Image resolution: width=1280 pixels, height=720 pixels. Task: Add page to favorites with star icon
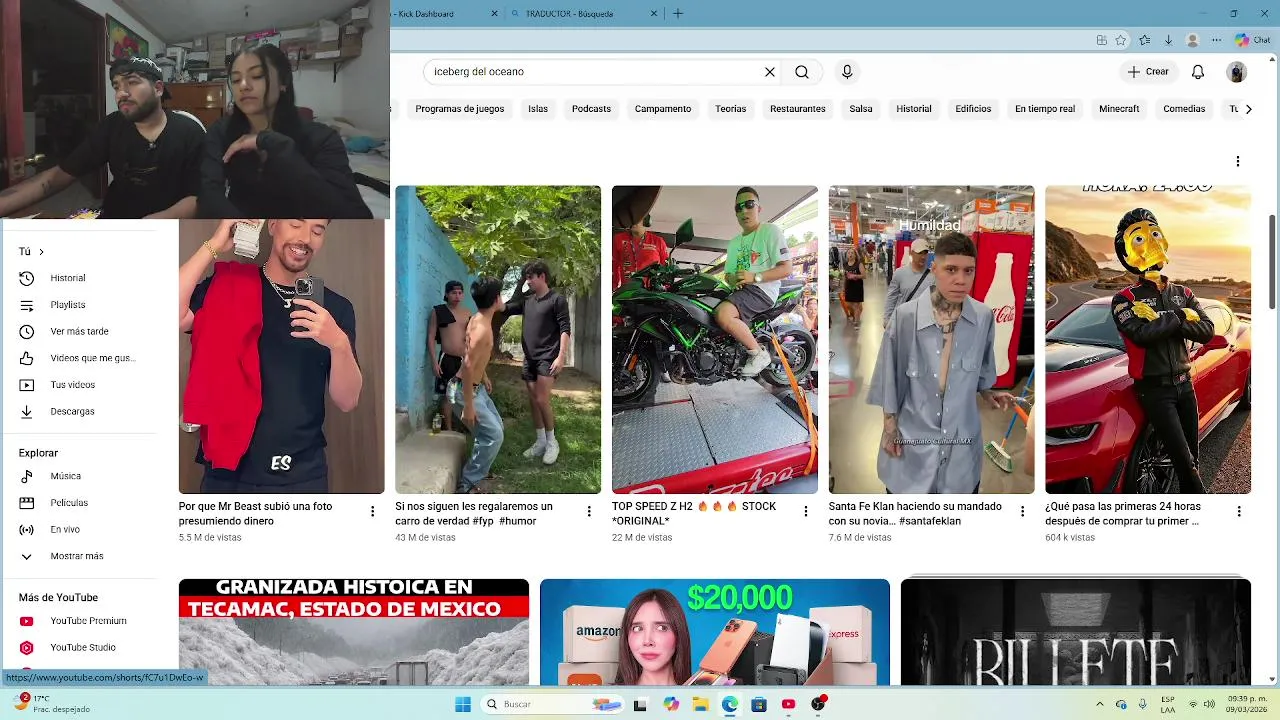click(1121, 41)
